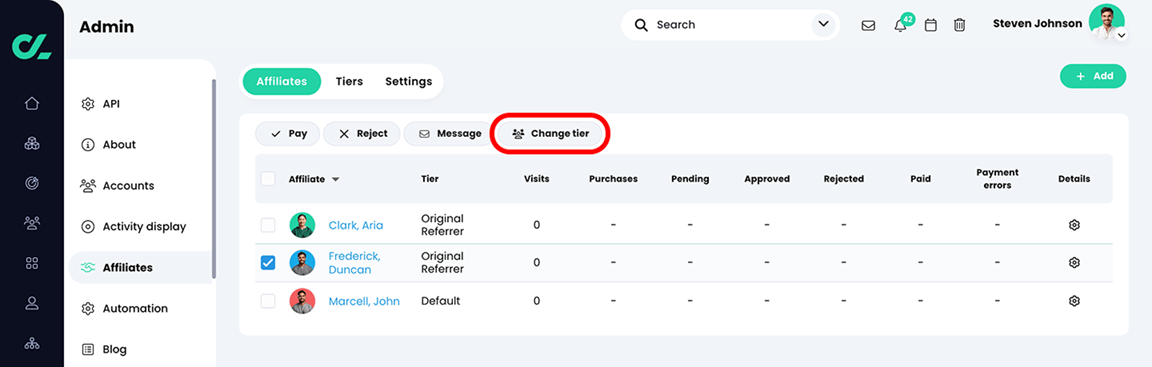Switch to the Settings tab
Screen dimensions: 1152x367
[x=408, y=81]
